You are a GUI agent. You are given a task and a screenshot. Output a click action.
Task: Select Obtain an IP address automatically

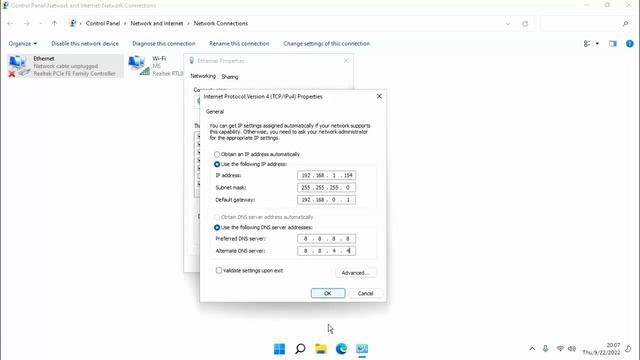(x=217, y=154)
